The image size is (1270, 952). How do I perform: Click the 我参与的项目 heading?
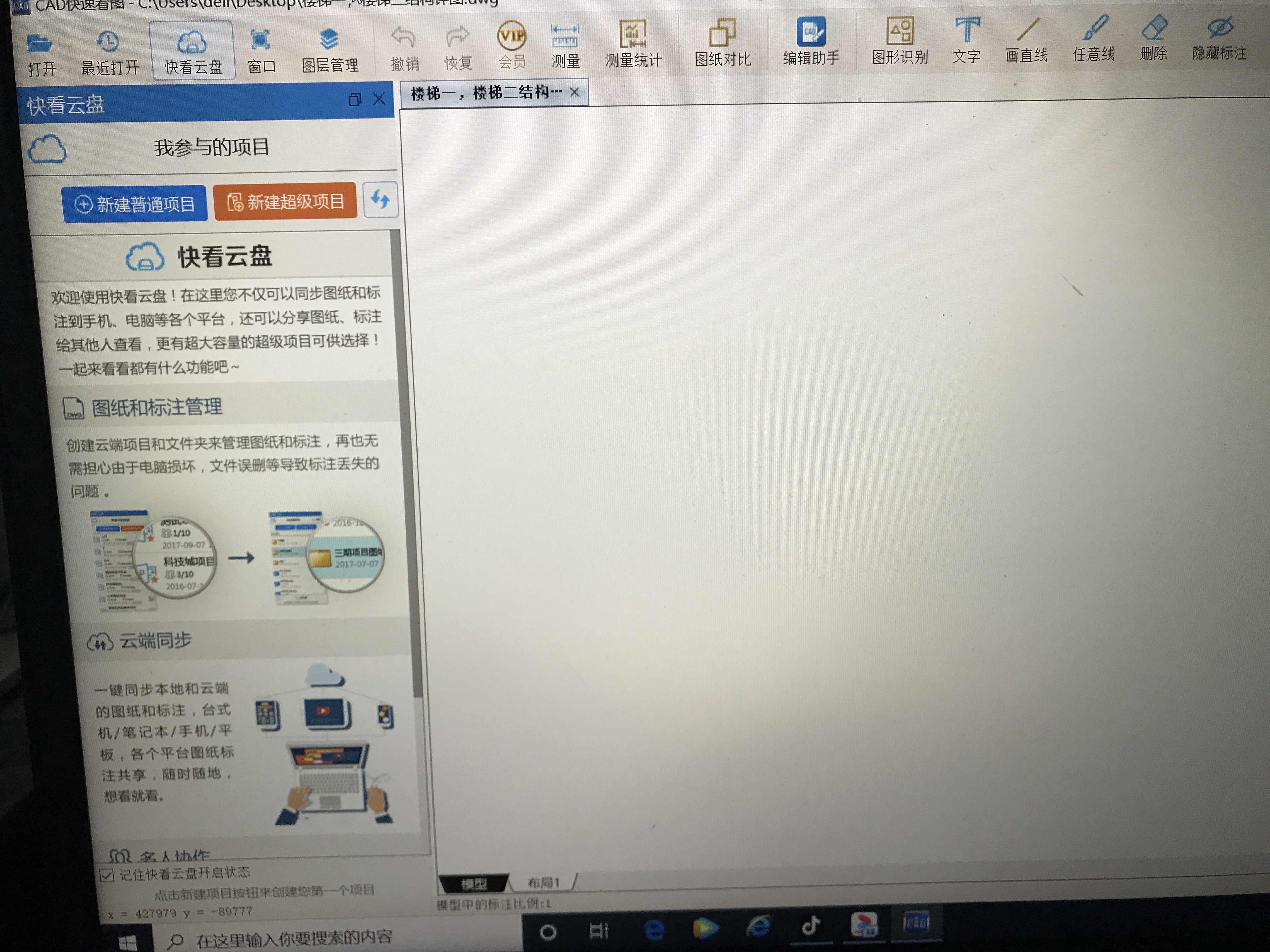point(211,147)
